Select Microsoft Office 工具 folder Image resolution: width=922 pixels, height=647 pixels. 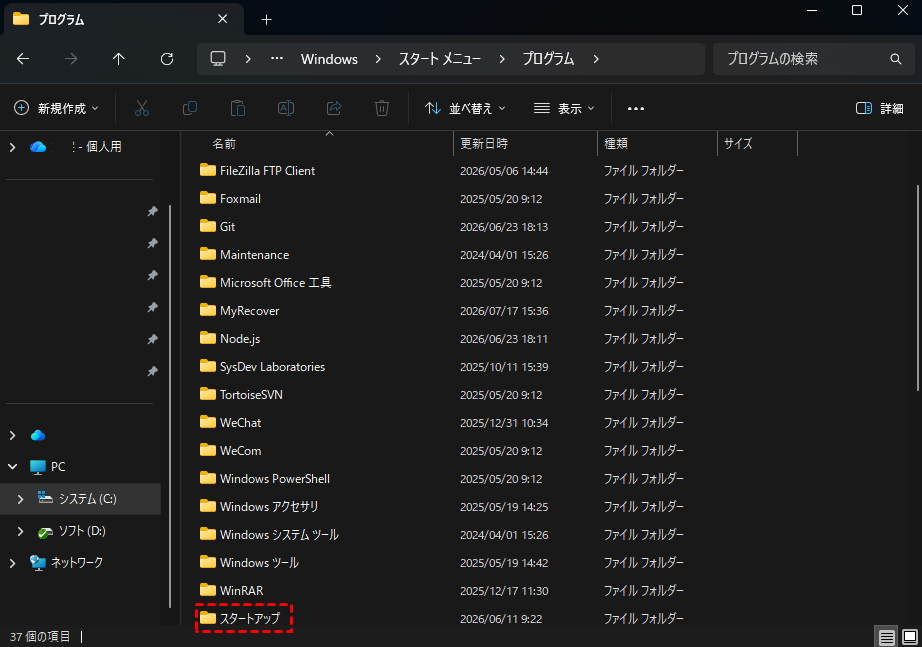point(275,283)
